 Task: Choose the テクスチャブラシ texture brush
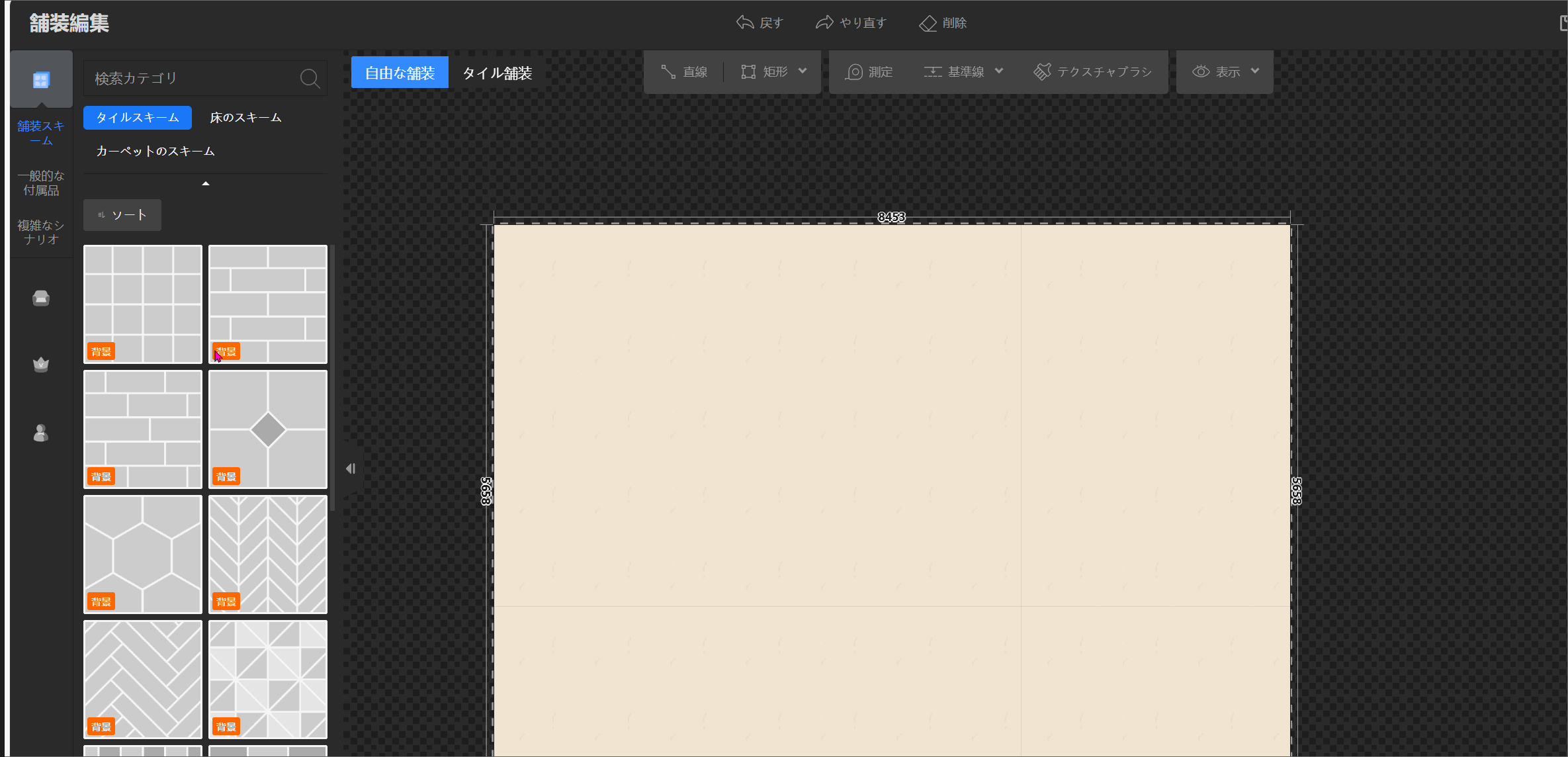[1093, 71]
